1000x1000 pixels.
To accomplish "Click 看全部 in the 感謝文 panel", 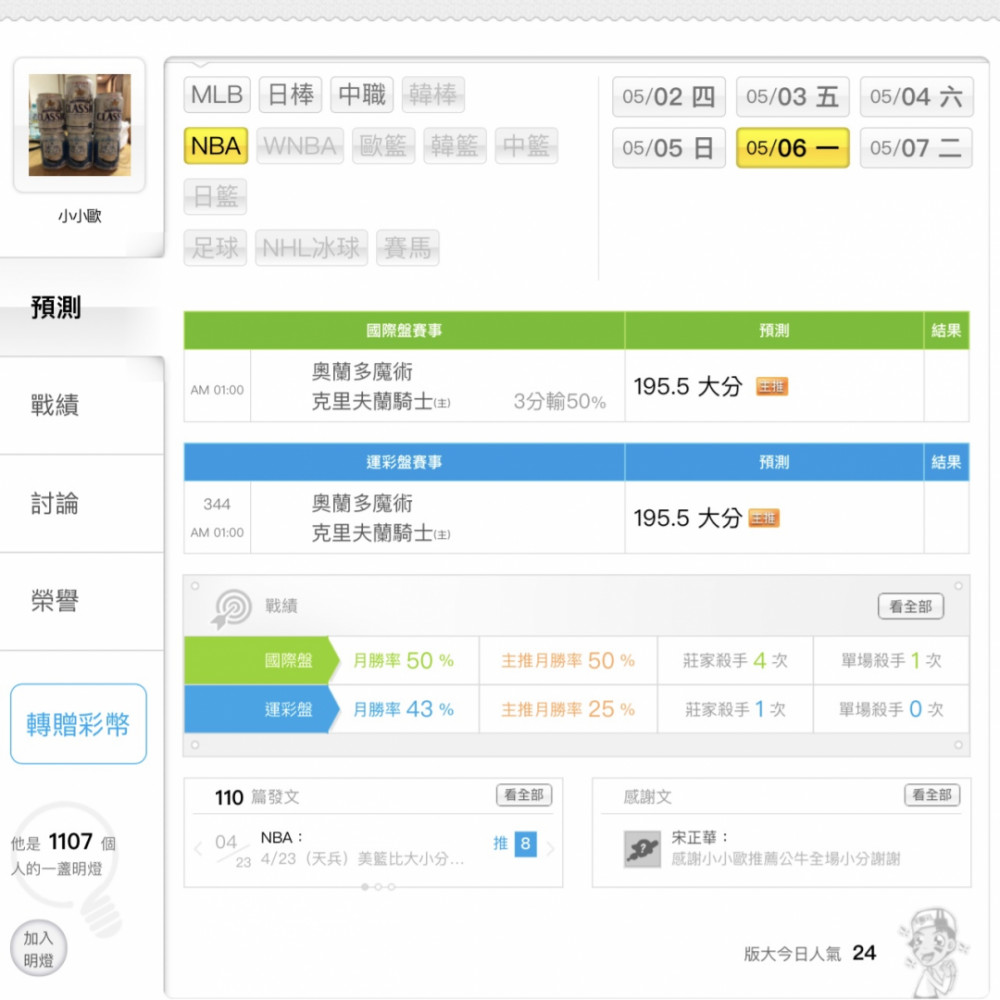I will tap(932, 795).
